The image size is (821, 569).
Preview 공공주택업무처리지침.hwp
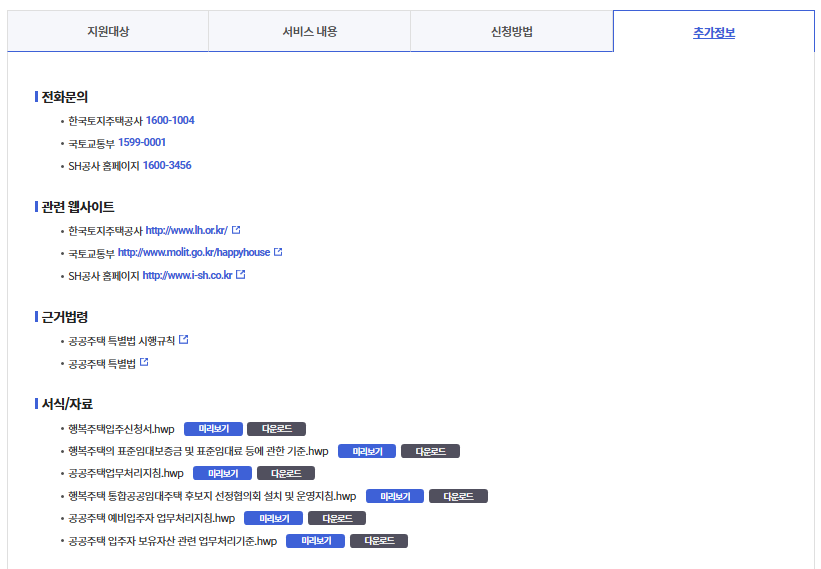click(x=223, y=473)
